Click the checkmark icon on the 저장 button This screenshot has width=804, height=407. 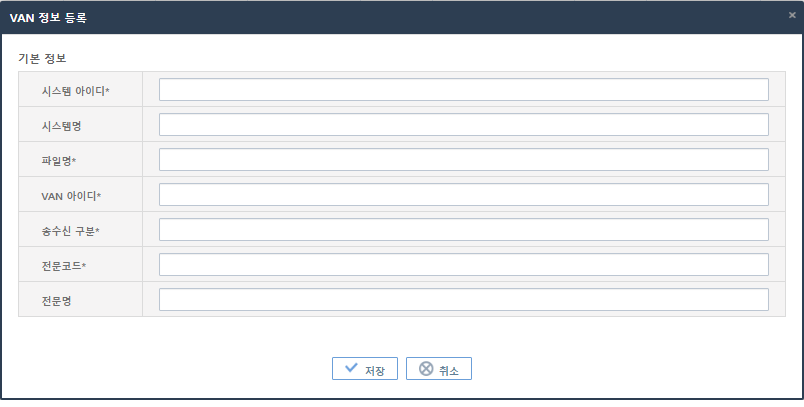point(351,368)
